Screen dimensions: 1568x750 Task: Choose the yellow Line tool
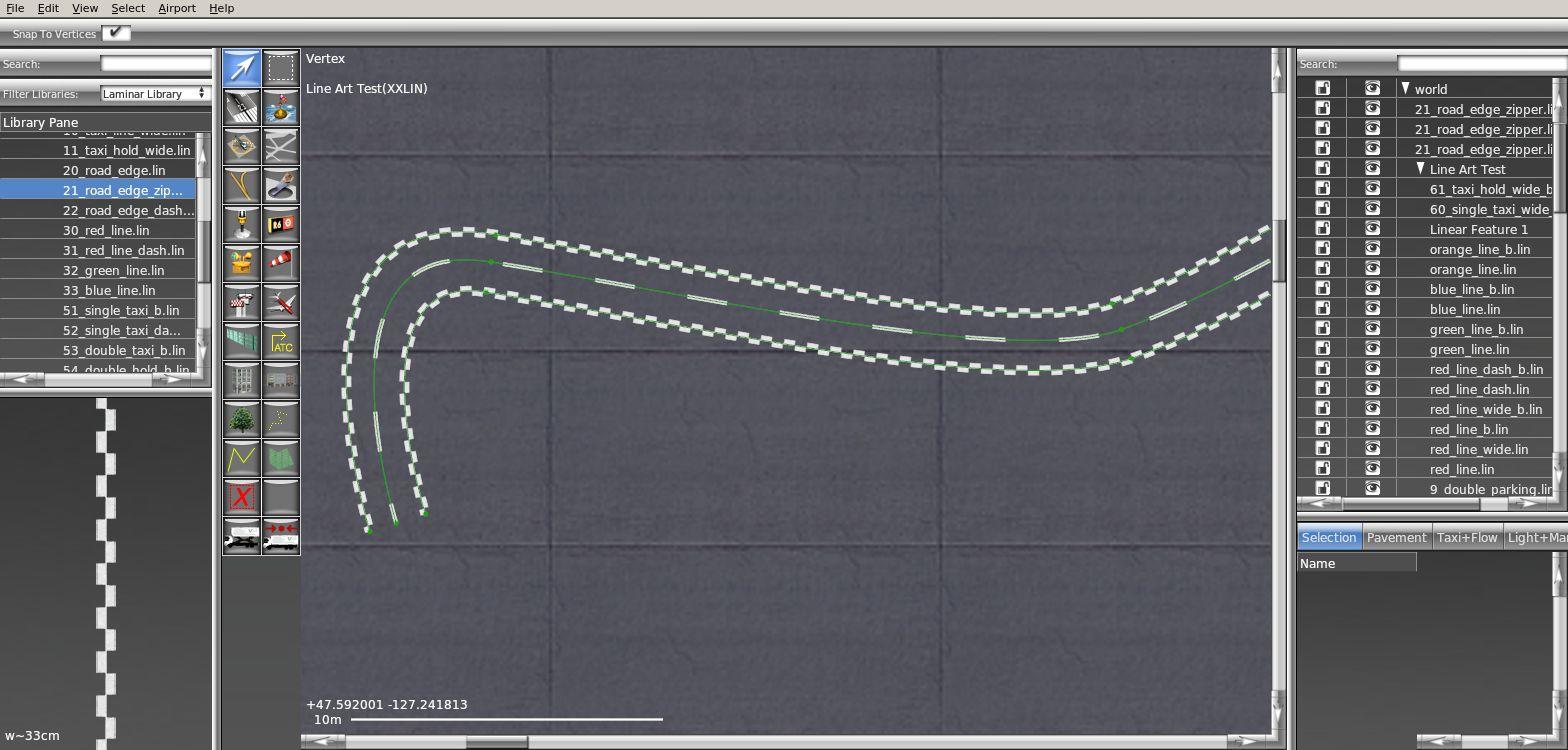[241, 458]
